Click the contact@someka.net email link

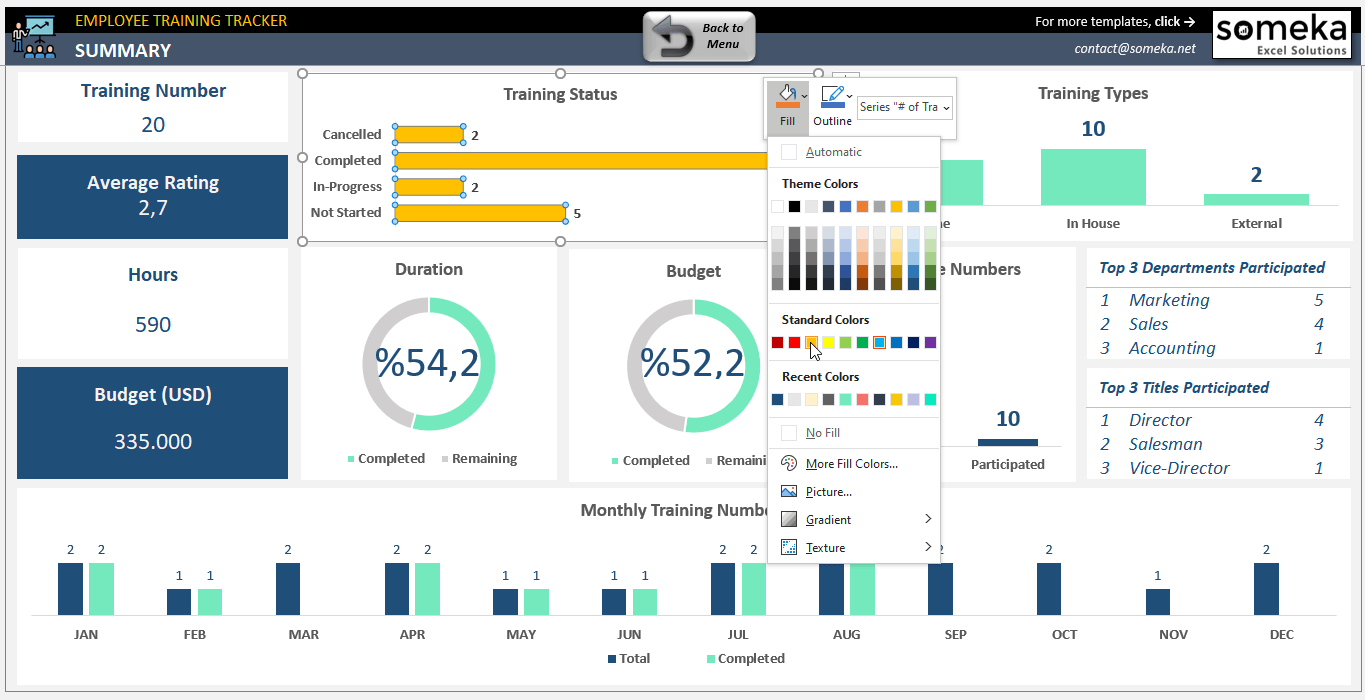click(1134, 48)
